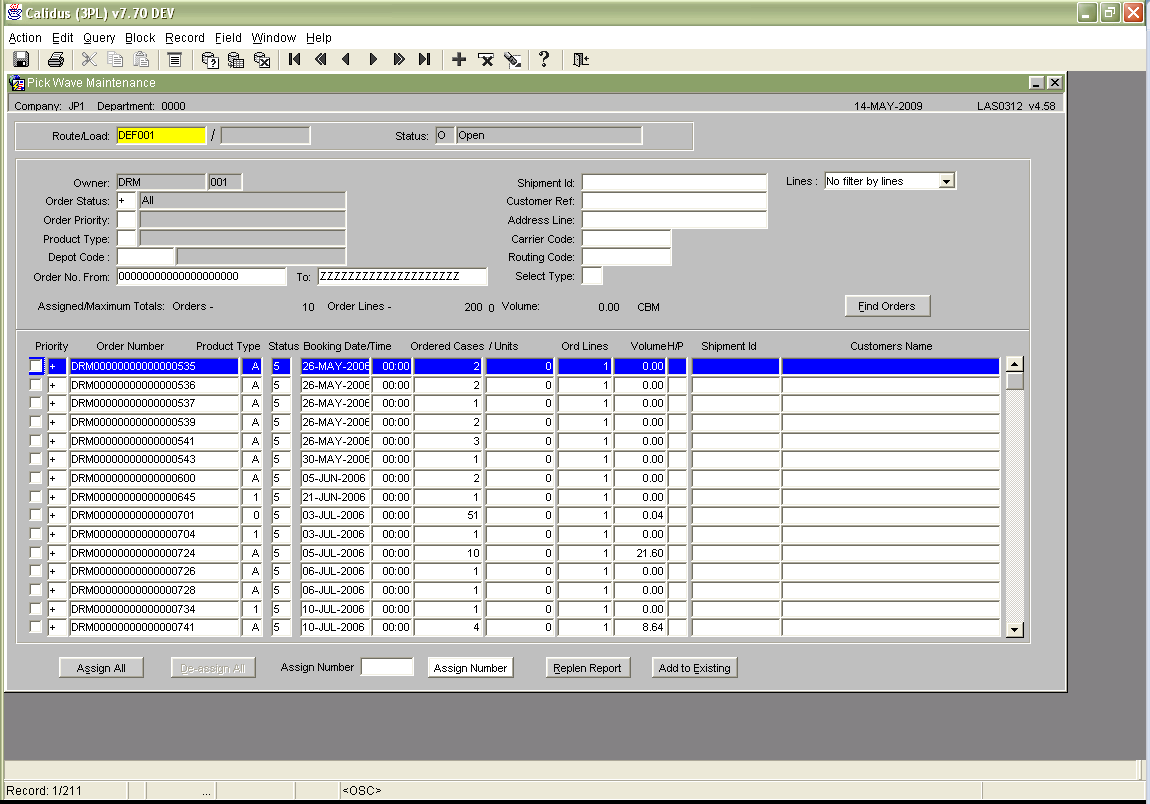This screenshot has height=804, width=1150.
Task: Click the Execute Query database icon
Action: tap(235, 59)
